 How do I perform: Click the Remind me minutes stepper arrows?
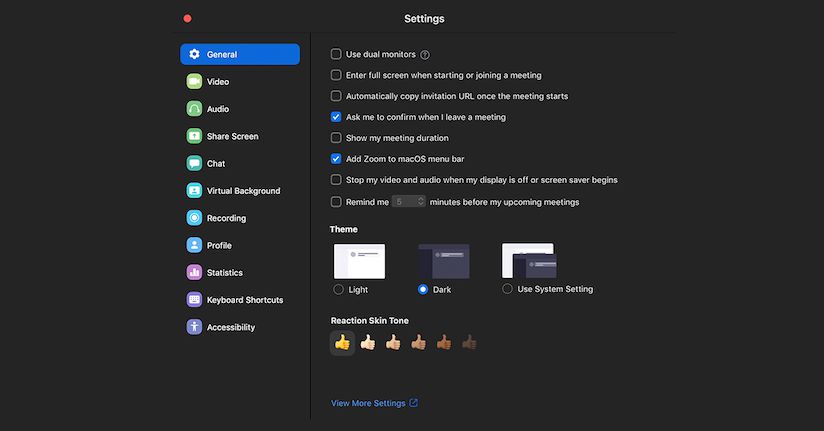tap(420, 201)
